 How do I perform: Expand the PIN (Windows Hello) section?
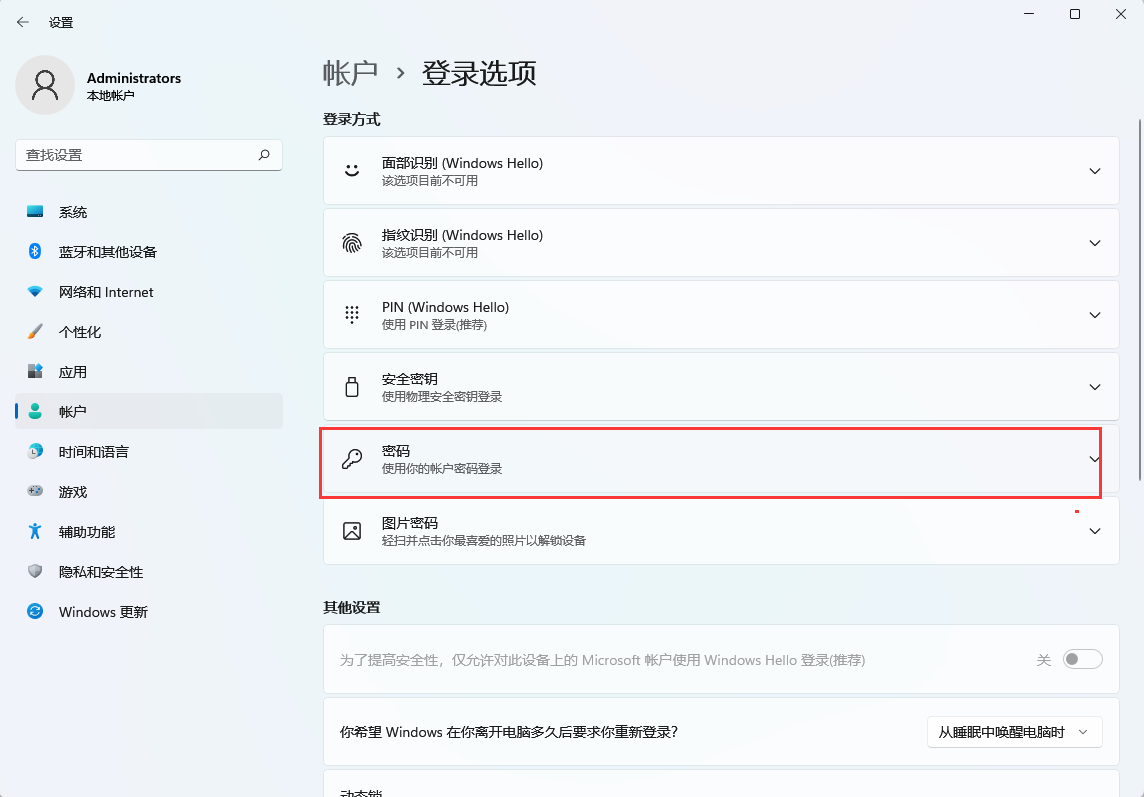1094,314
